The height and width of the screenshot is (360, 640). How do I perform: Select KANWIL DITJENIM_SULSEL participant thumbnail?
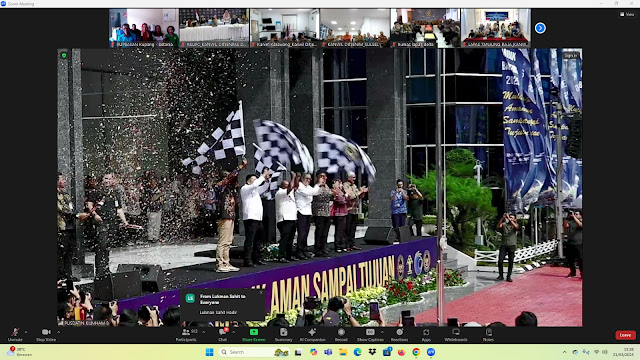[355, 28]
